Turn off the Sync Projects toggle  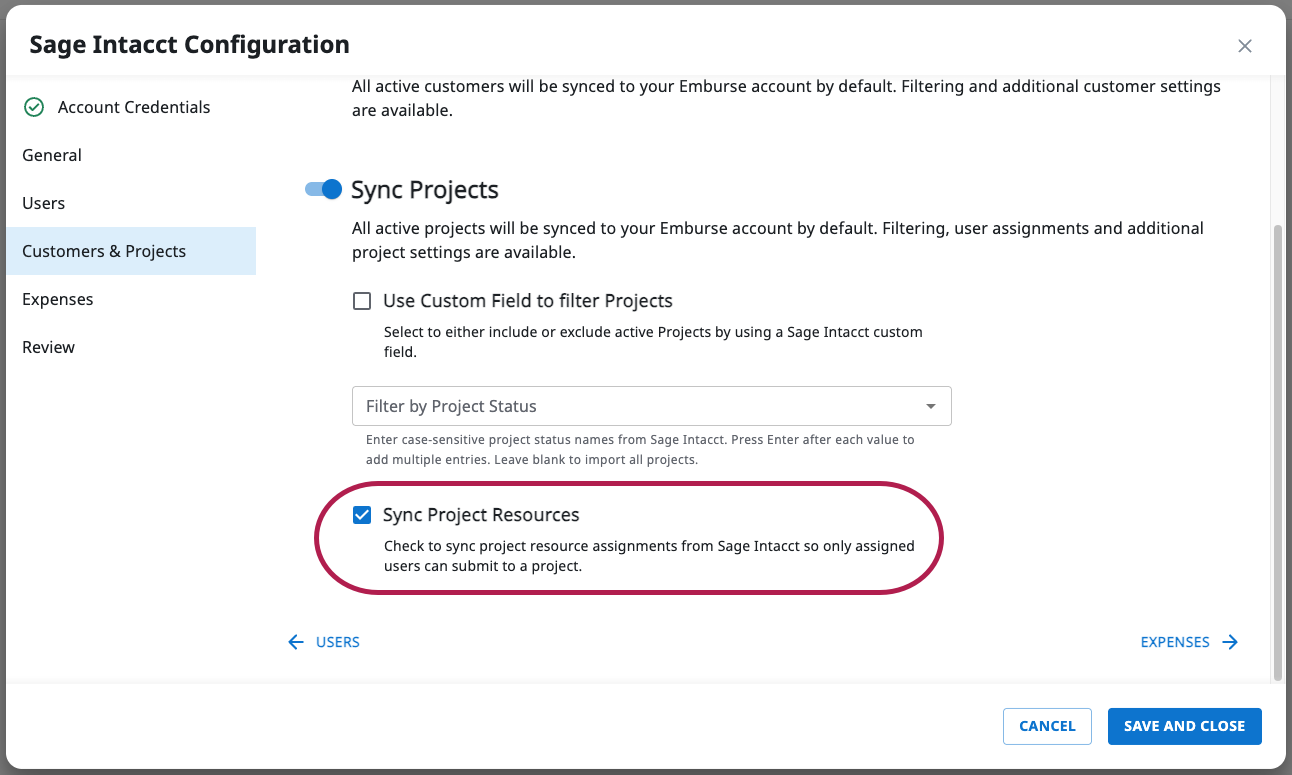point(324,189)
